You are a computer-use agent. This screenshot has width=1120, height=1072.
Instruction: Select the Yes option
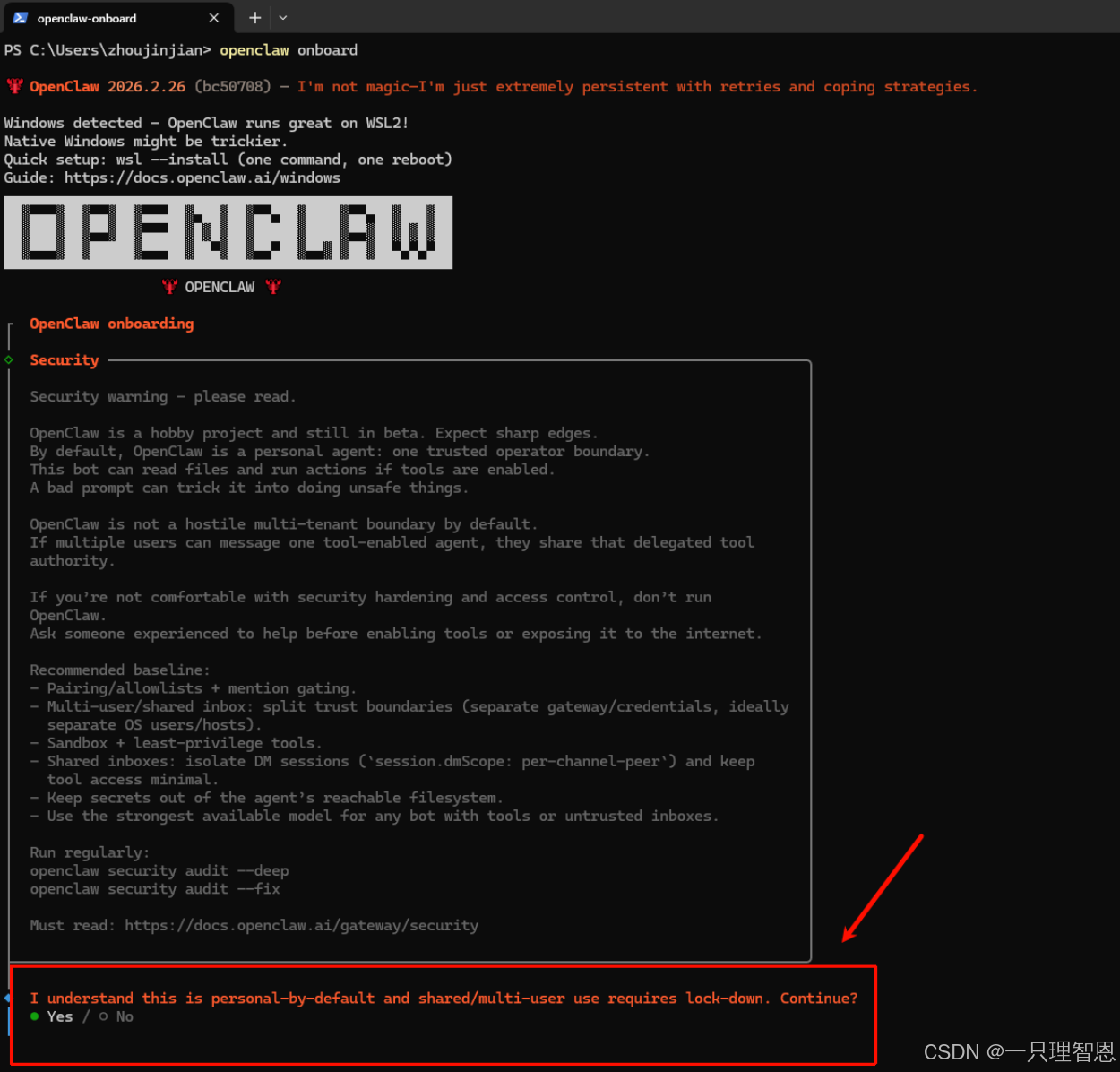(52, 1016)
